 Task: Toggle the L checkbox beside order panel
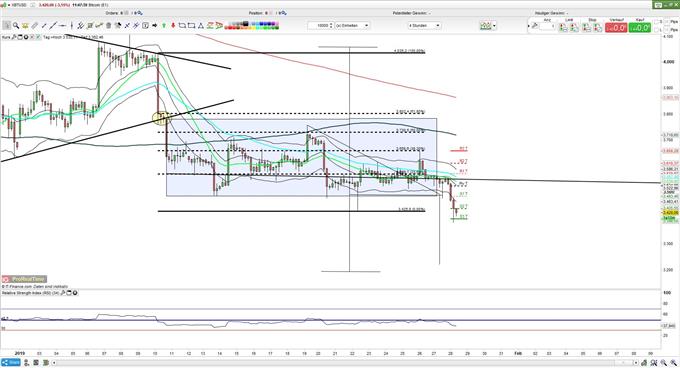point(656,30)
